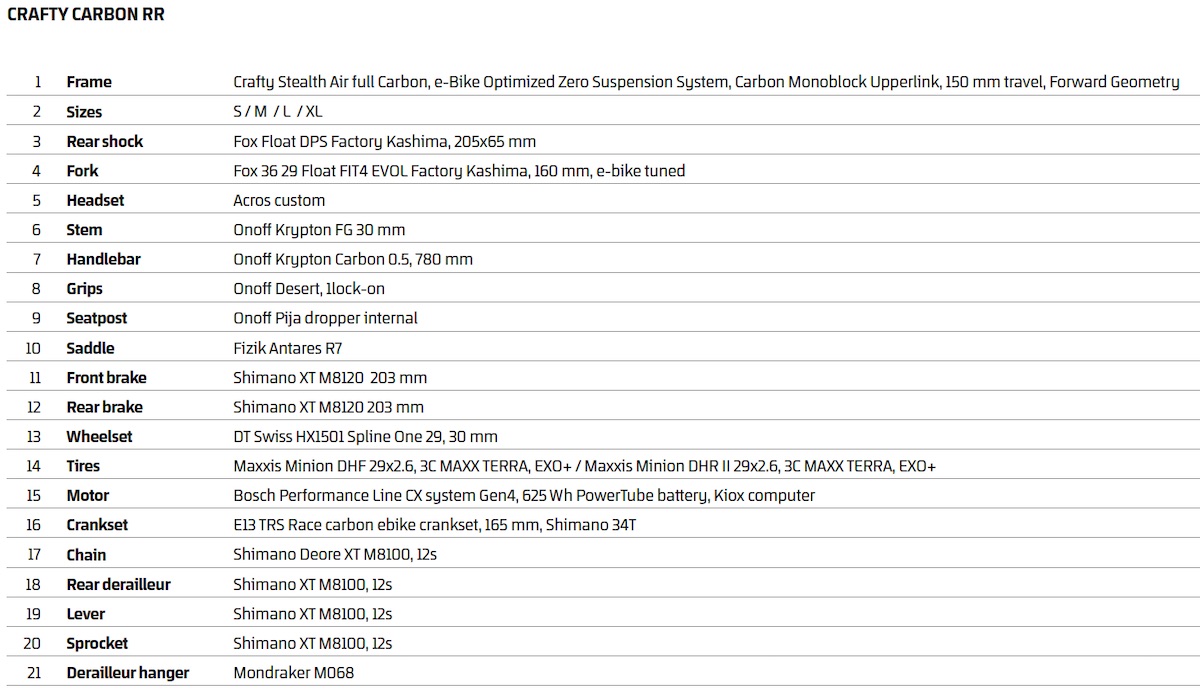
Task: Click the DT Swiss HX1501 wheelset text
Action: [x=365, y=436]
